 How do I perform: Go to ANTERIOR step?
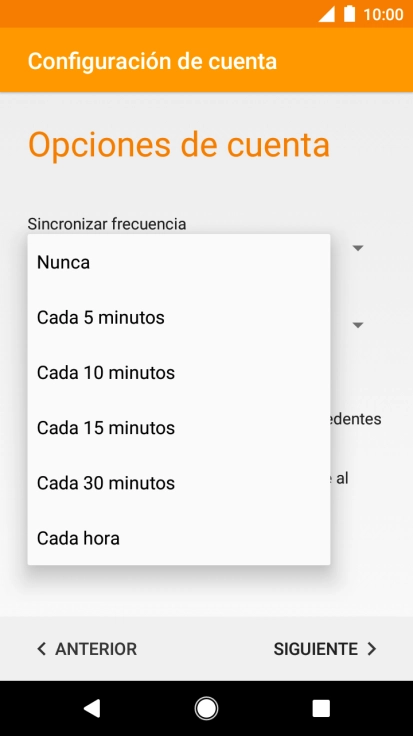click(x=87, y=649)
